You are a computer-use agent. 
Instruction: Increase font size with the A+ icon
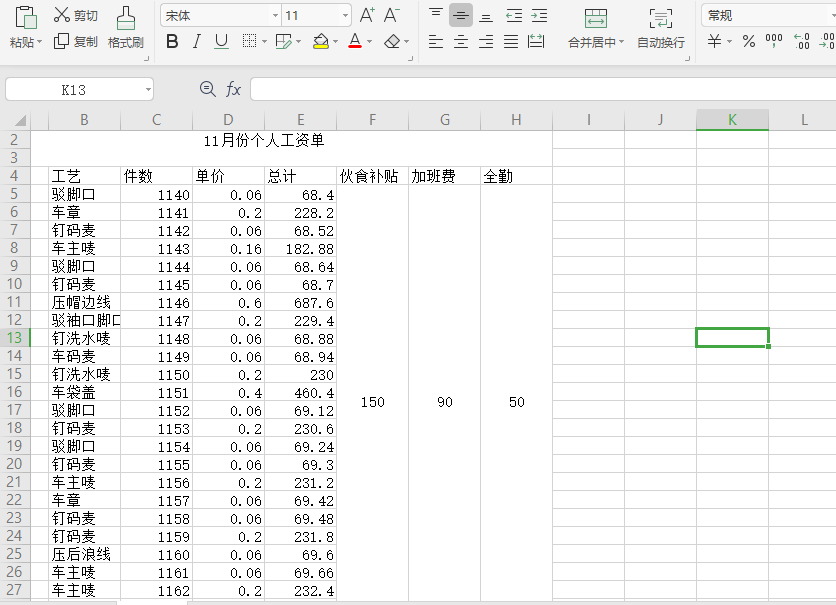[x=367, y=15]
